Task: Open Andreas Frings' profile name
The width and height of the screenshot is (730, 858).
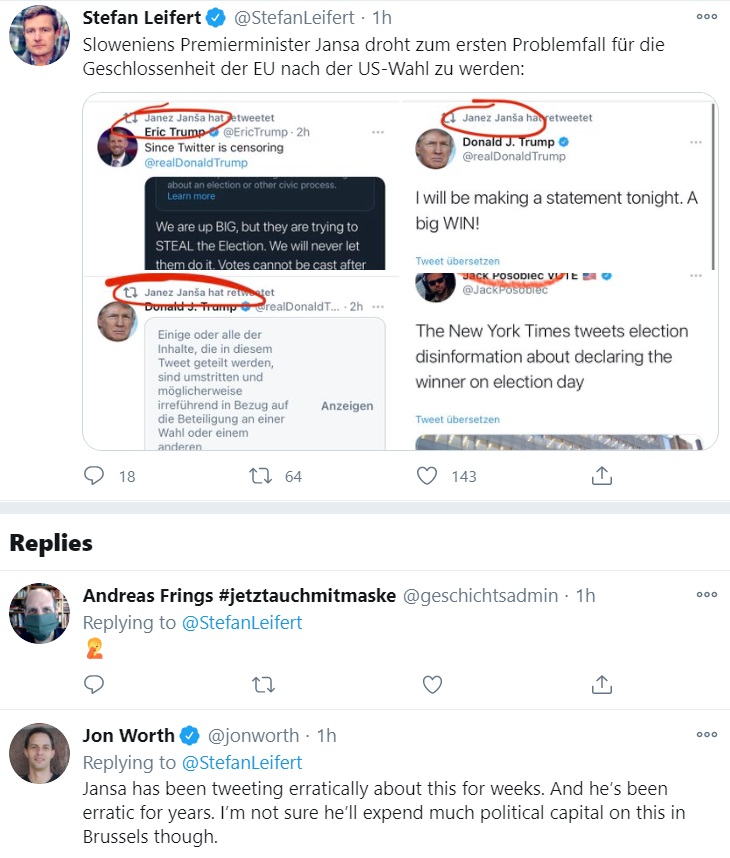Action: 239,595
